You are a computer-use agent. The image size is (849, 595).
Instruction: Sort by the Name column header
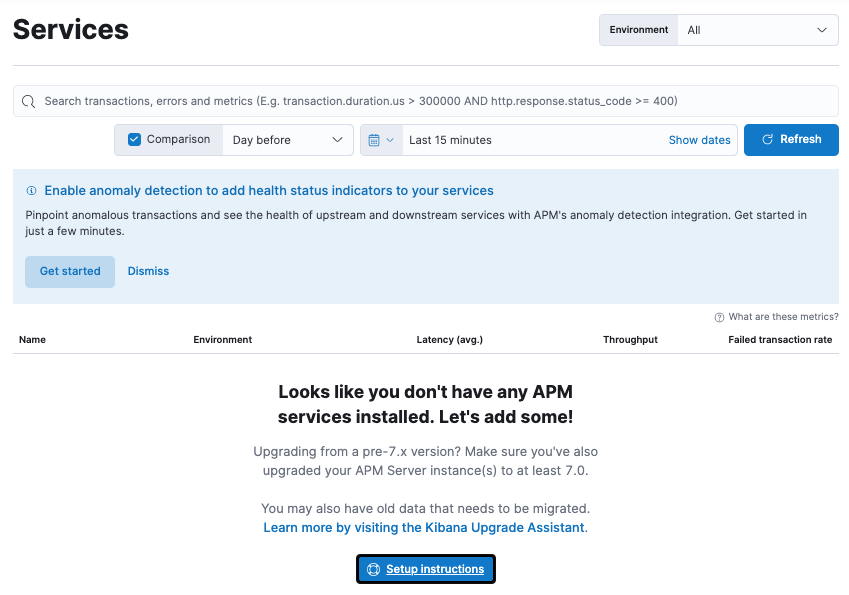(32, 339)
